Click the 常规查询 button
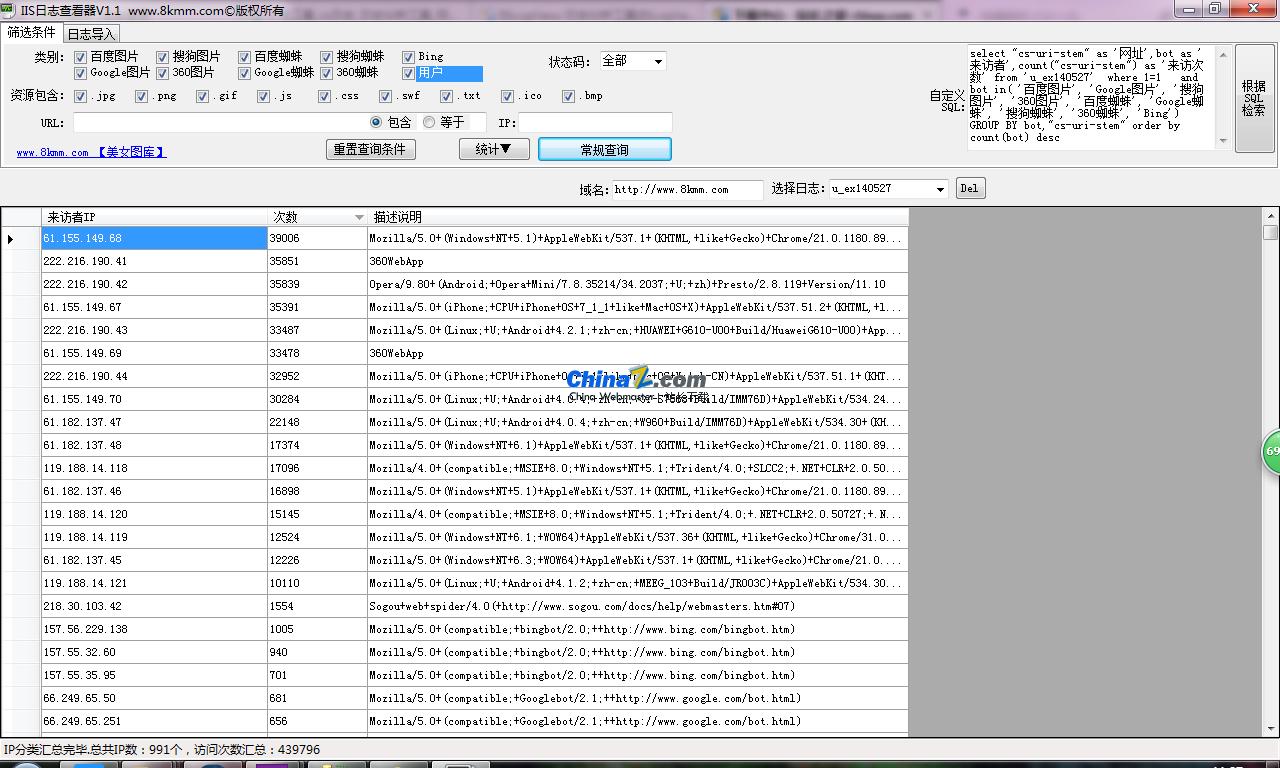Image resolution: width=1280 pixels, height=768 pixels. click(605, 149)
